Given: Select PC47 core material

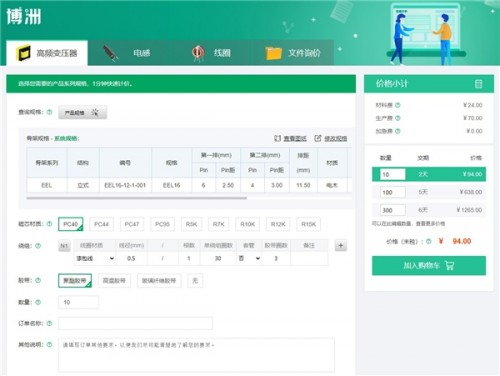Looking at the screenshot, I should (x=132, y=224).
